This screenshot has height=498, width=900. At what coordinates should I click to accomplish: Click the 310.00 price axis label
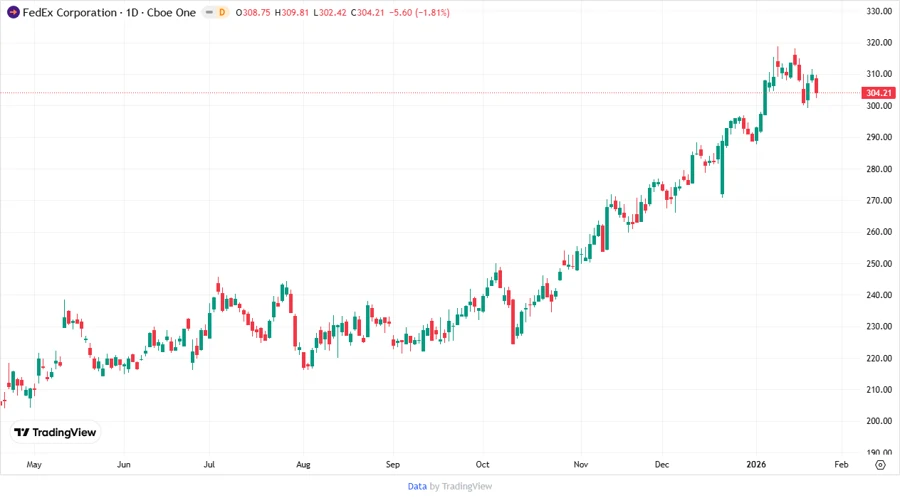(x=879, y=74)
